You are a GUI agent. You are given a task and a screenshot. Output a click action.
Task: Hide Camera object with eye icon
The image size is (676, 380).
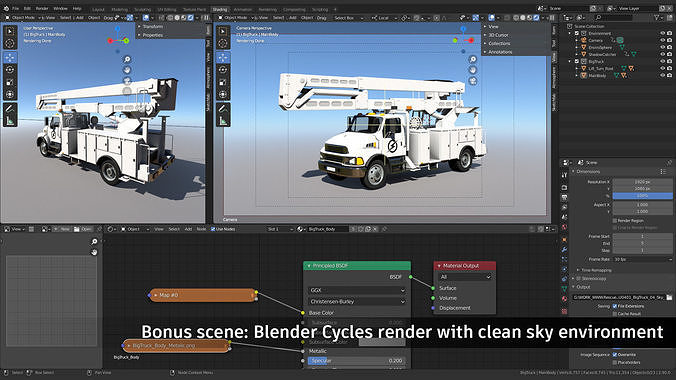tap(663, 40)
